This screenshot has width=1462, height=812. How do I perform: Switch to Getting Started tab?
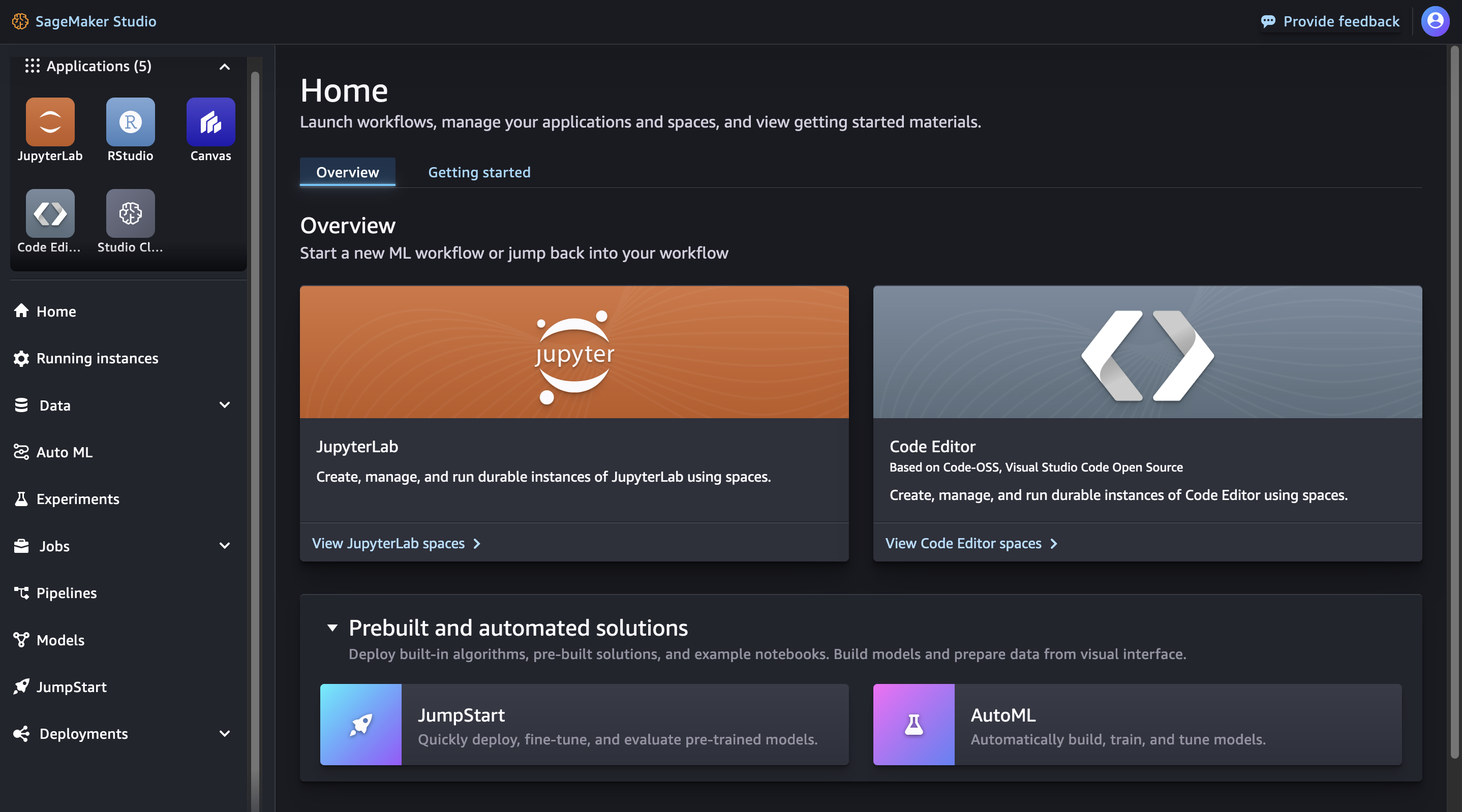pos(479,172)
